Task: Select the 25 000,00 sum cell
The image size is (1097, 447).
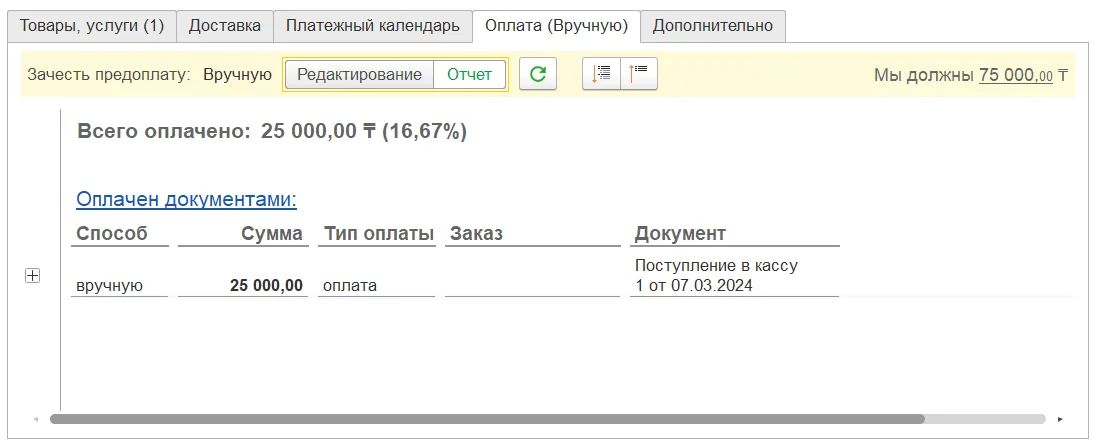Action: tap(266, 285)
